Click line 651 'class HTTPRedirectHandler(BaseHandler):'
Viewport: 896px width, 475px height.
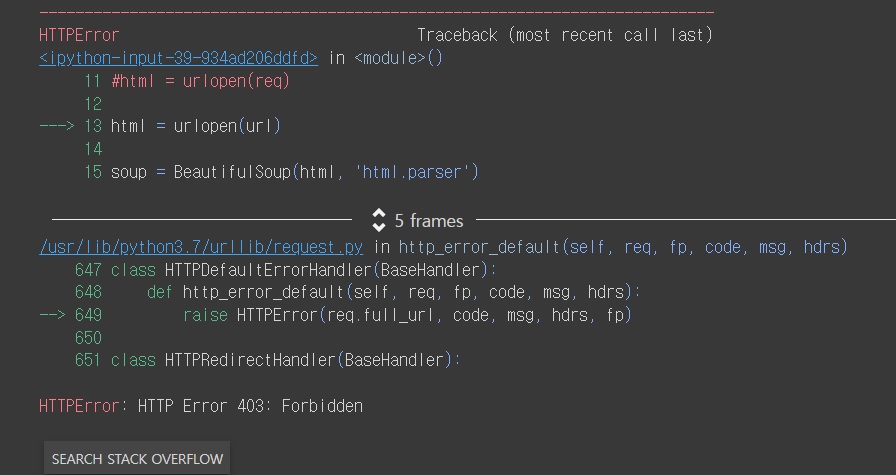[286, 360]
